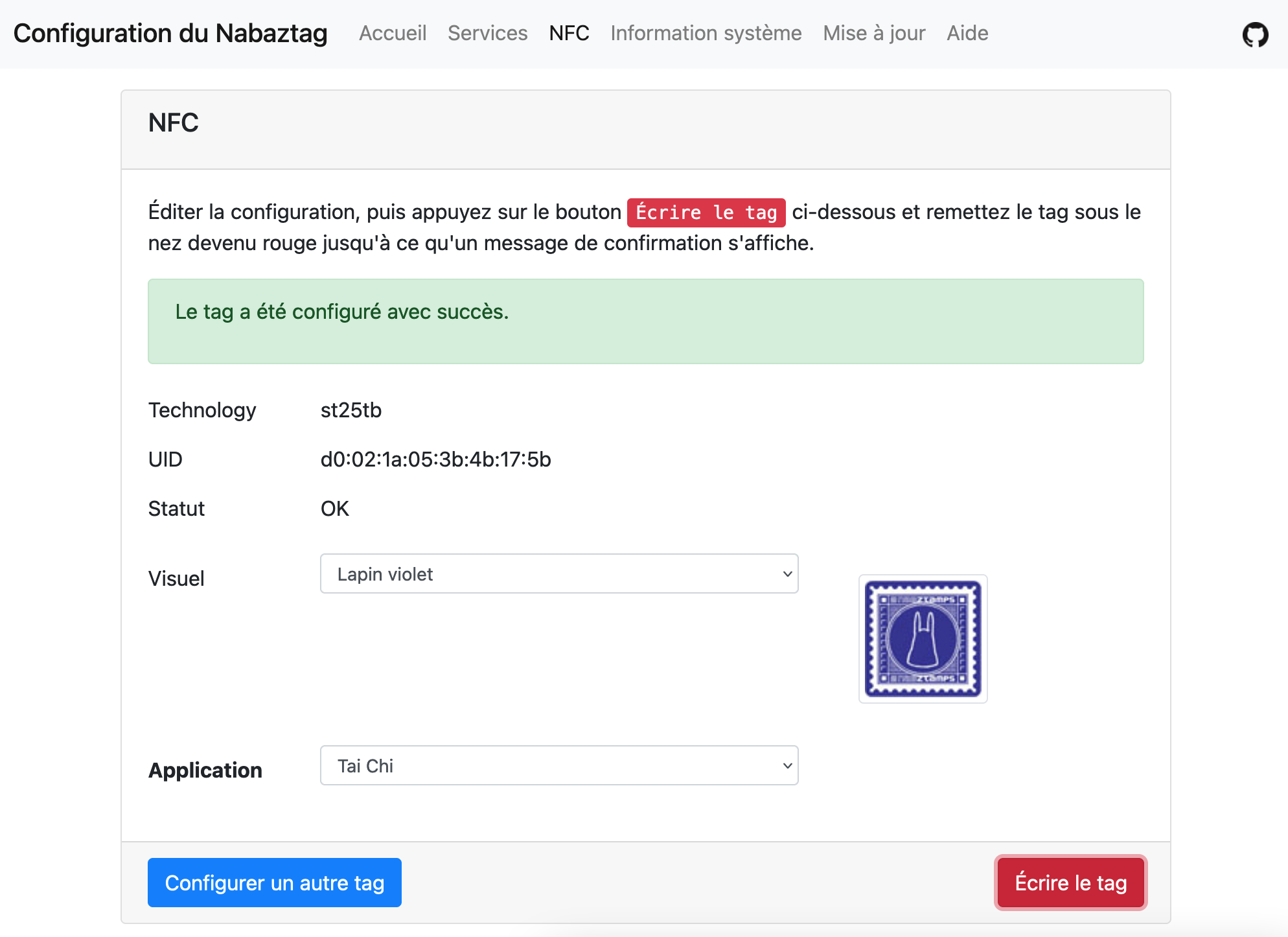Image resolution: width=1288 pixels, height=937 pixels.
Task: Expand the Application dropdown showing Tai Chi
Action: tap(559, 765)
